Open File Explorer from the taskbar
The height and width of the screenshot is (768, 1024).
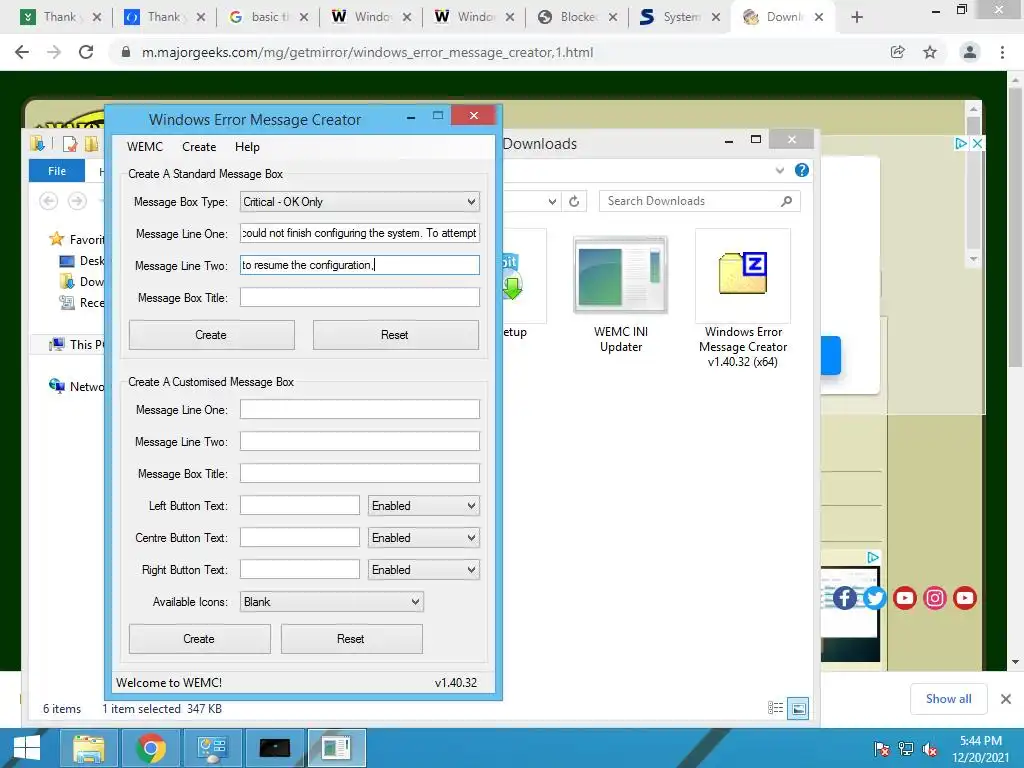89,748
